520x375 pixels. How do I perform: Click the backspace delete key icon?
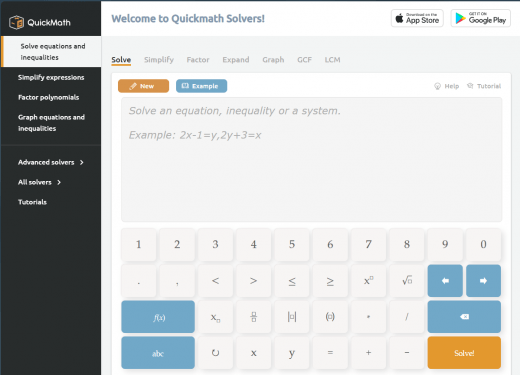[464, 317]
